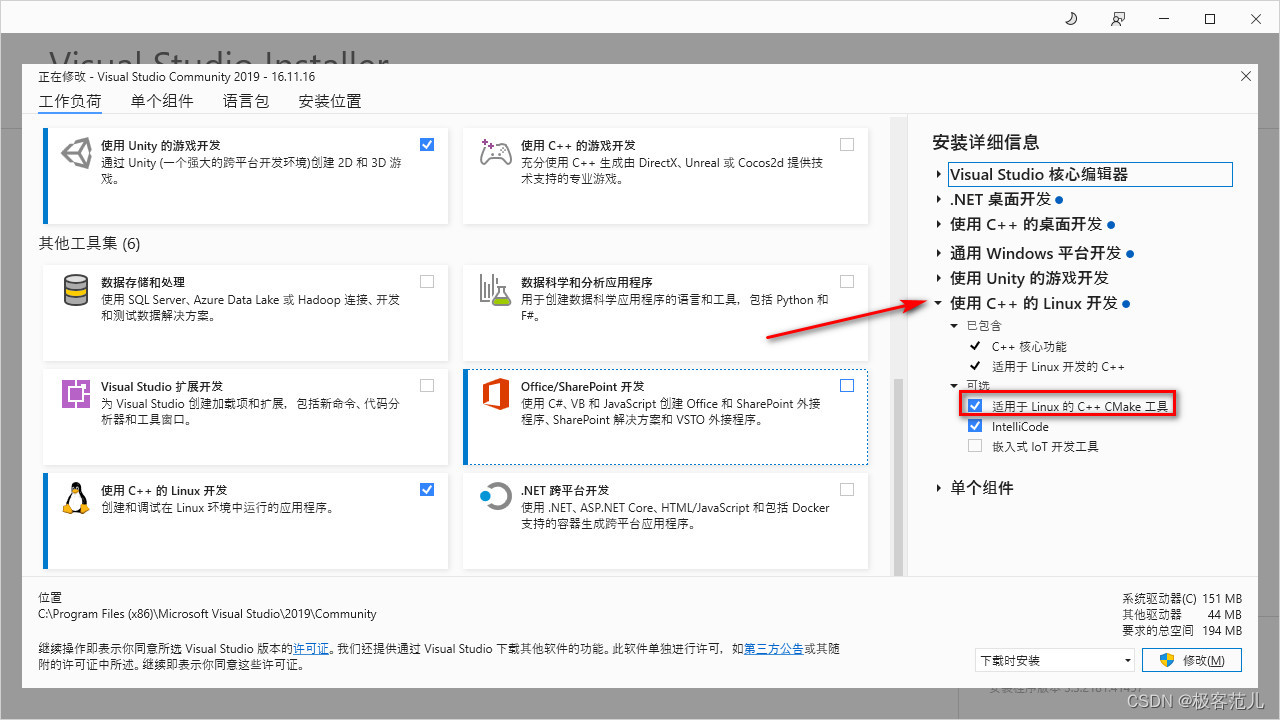The image size is (1280, 720).
Task: Check the embedded IoT development tools option
Action: [x=975, y=446]
